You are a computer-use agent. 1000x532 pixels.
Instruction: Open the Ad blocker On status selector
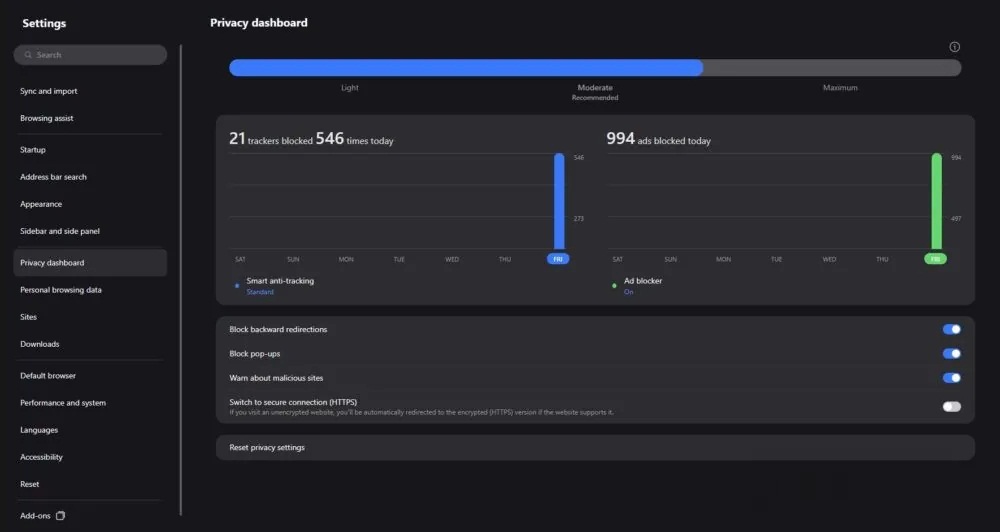(628, 292)
